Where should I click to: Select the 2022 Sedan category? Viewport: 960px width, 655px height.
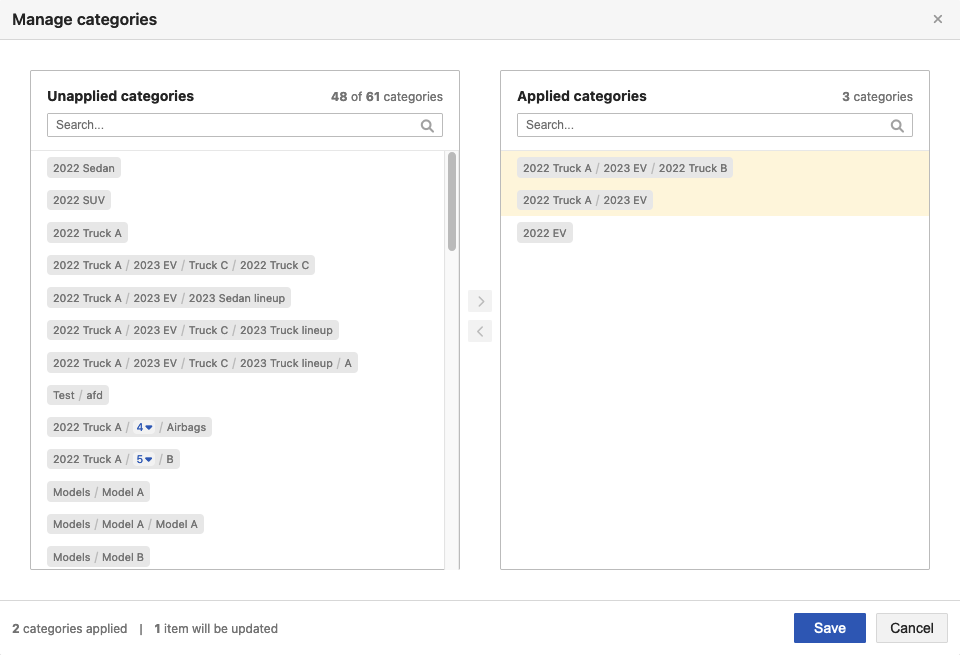coord(84,168)
